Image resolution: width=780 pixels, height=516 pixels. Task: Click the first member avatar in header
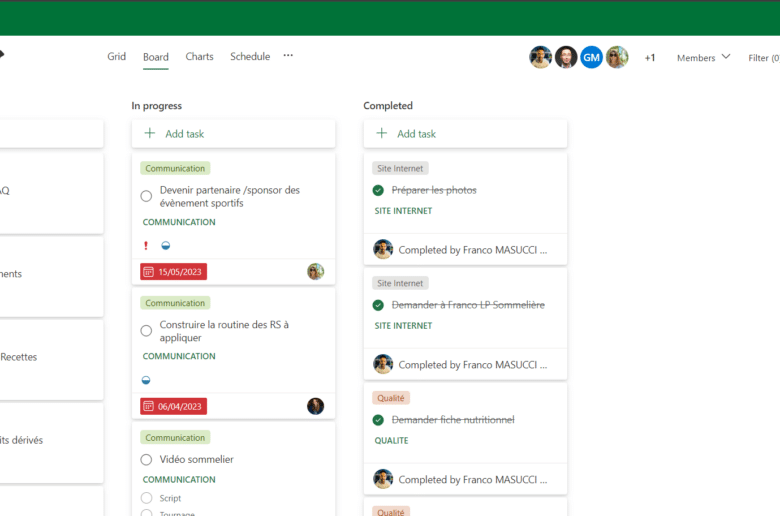pyautogui.click(x=540, y=57)
